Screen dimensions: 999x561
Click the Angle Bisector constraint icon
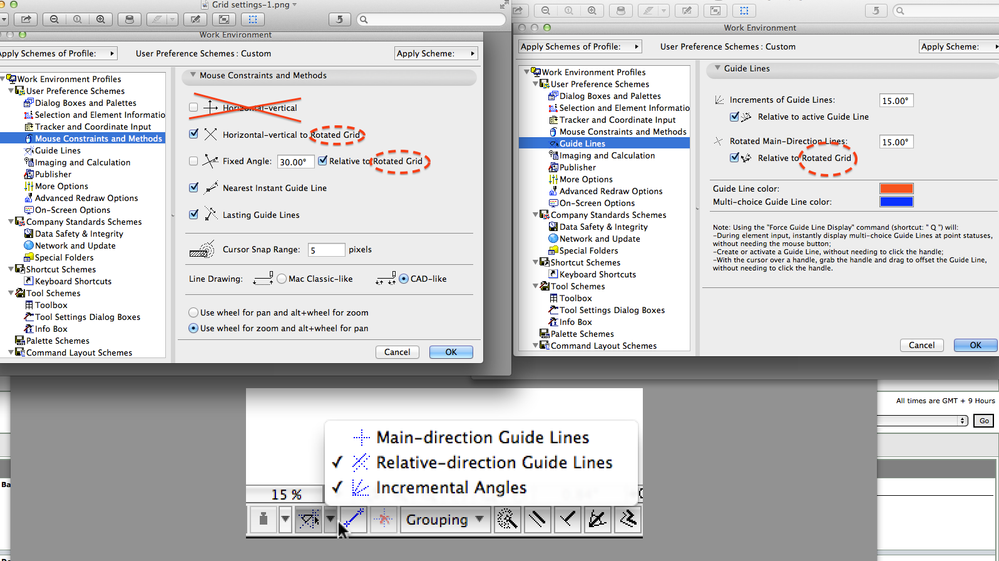597,520
